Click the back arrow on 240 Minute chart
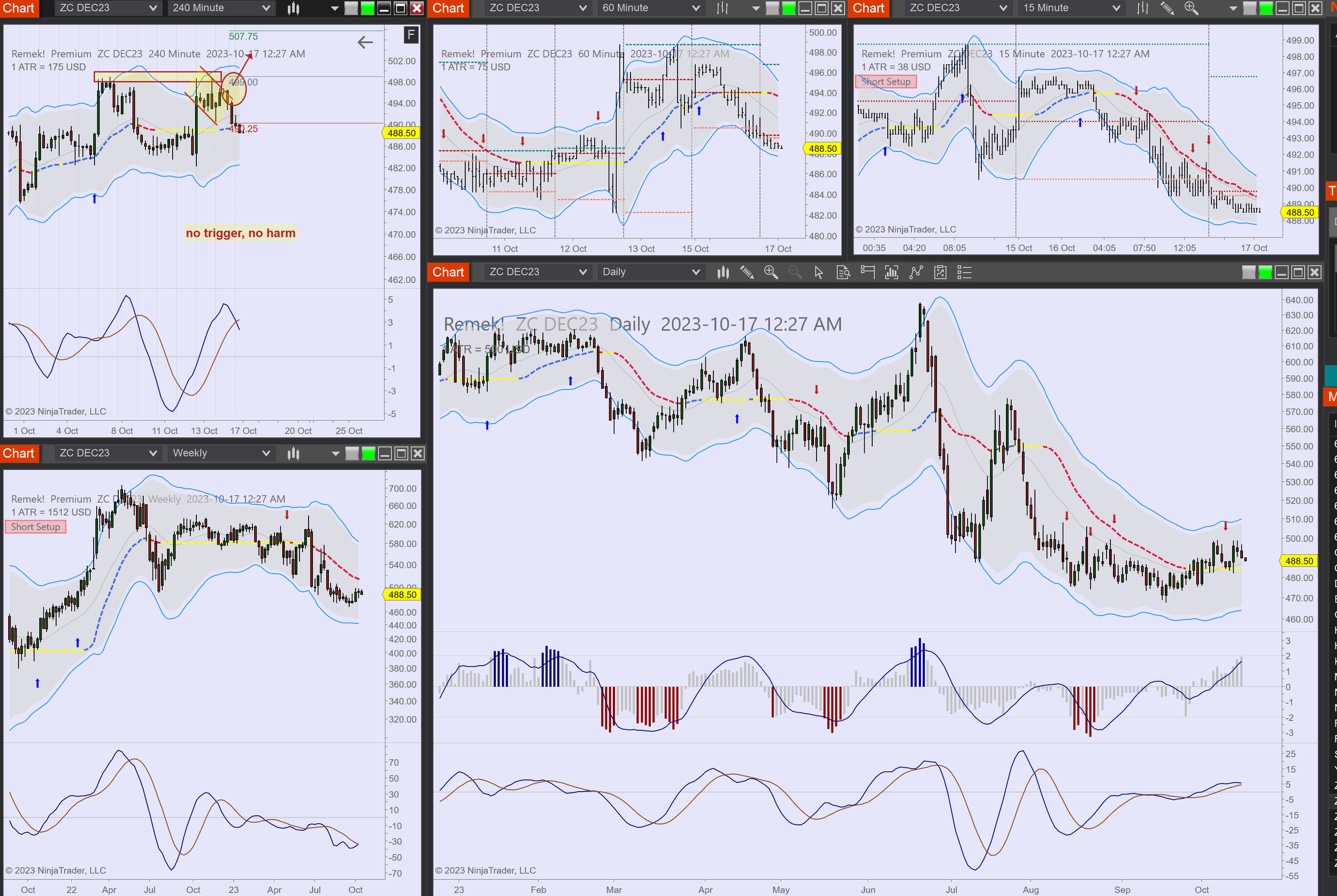Screen dimensions: 1337x896 click(x=365, y=42)
